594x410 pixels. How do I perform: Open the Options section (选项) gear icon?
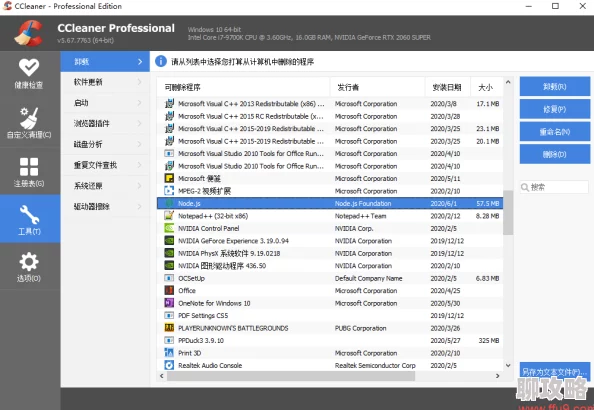point(29,262)
